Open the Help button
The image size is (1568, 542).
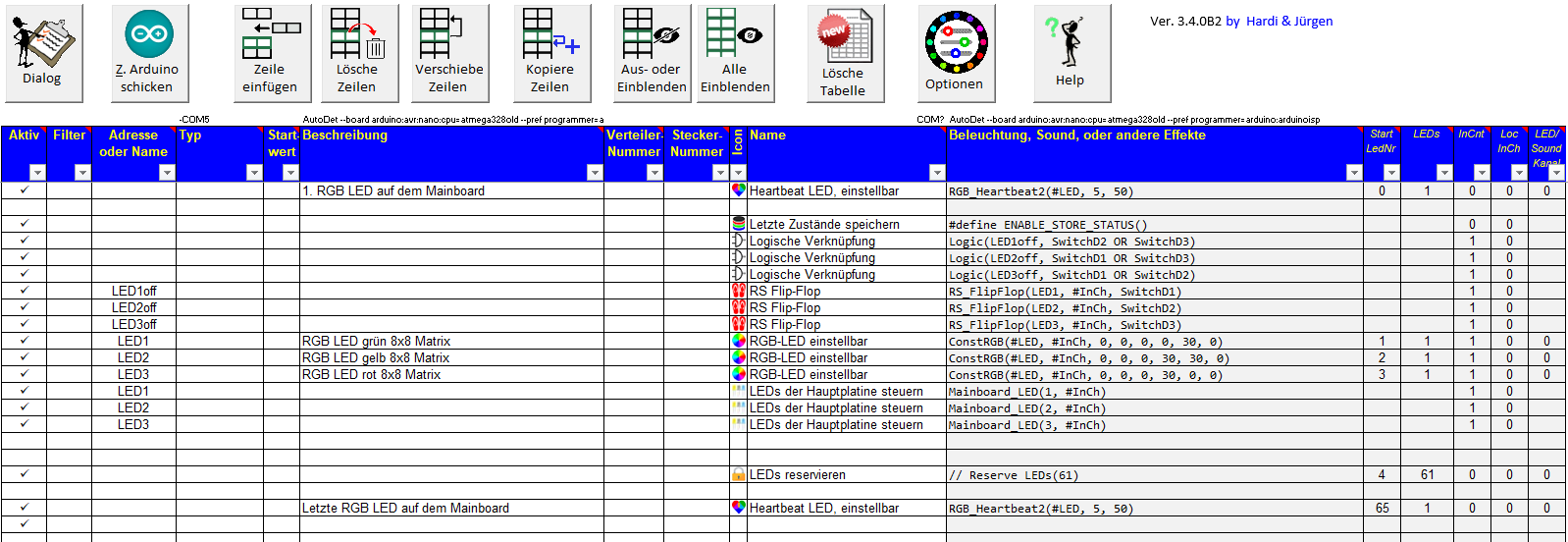(x=1071, y=53)
